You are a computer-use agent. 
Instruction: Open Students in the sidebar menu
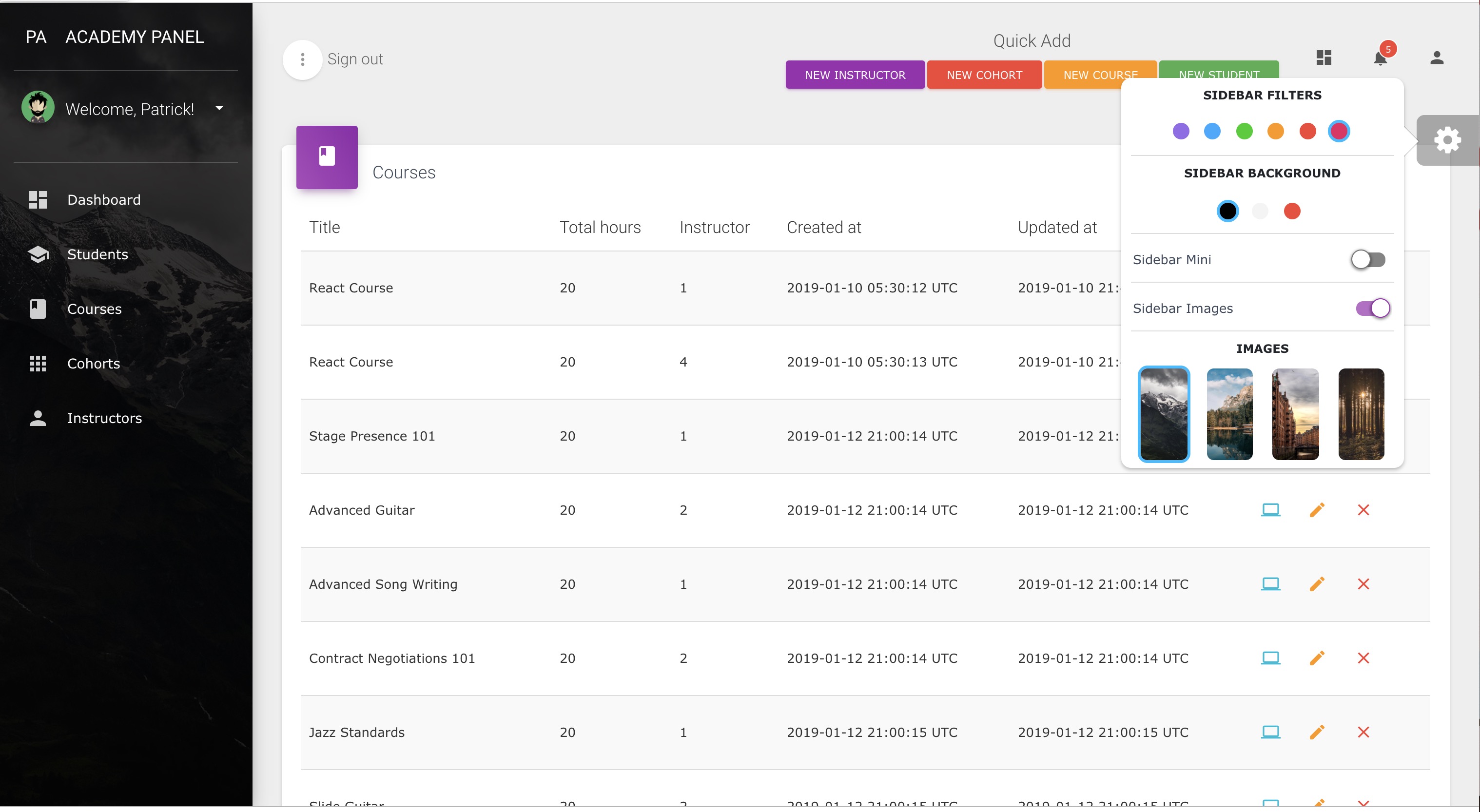(97, 254)
